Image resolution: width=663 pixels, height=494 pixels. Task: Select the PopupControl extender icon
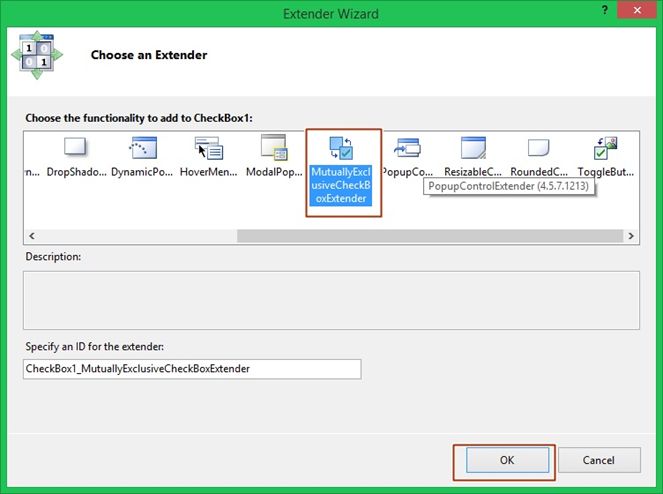(407, 148)
